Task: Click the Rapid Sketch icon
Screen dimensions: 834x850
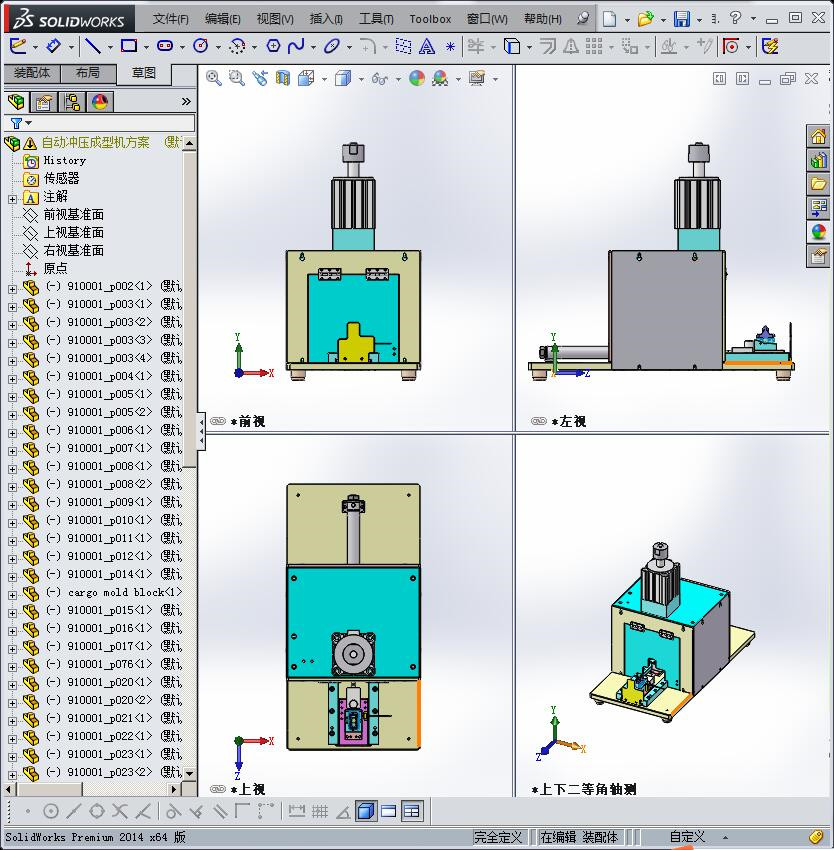Action: (770, 47)
